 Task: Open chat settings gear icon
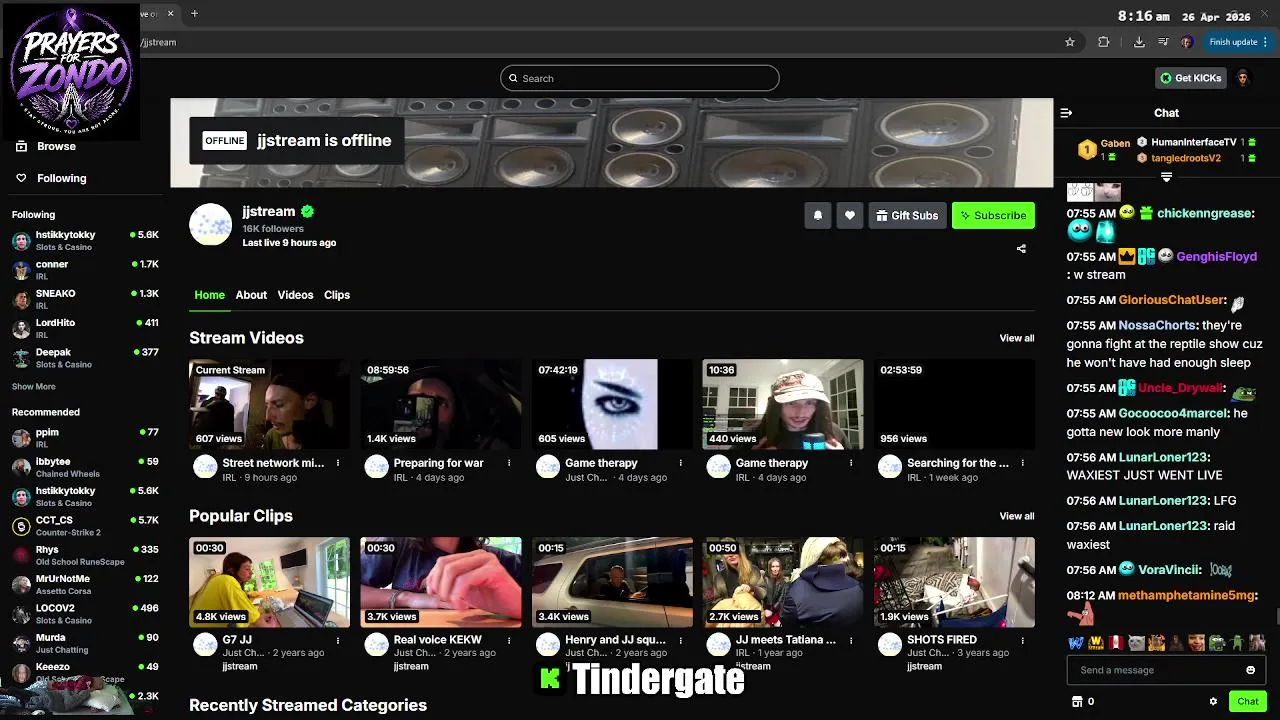[1213, 701]
